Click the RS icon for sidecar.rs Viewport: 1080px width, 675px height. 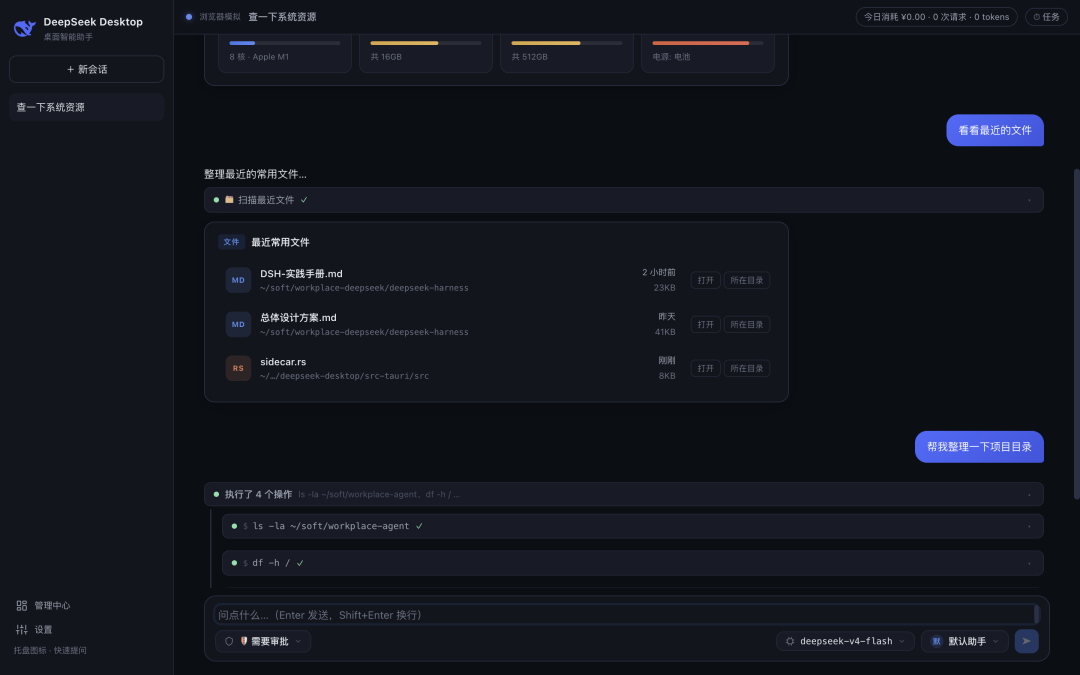[x=238, y=368]
